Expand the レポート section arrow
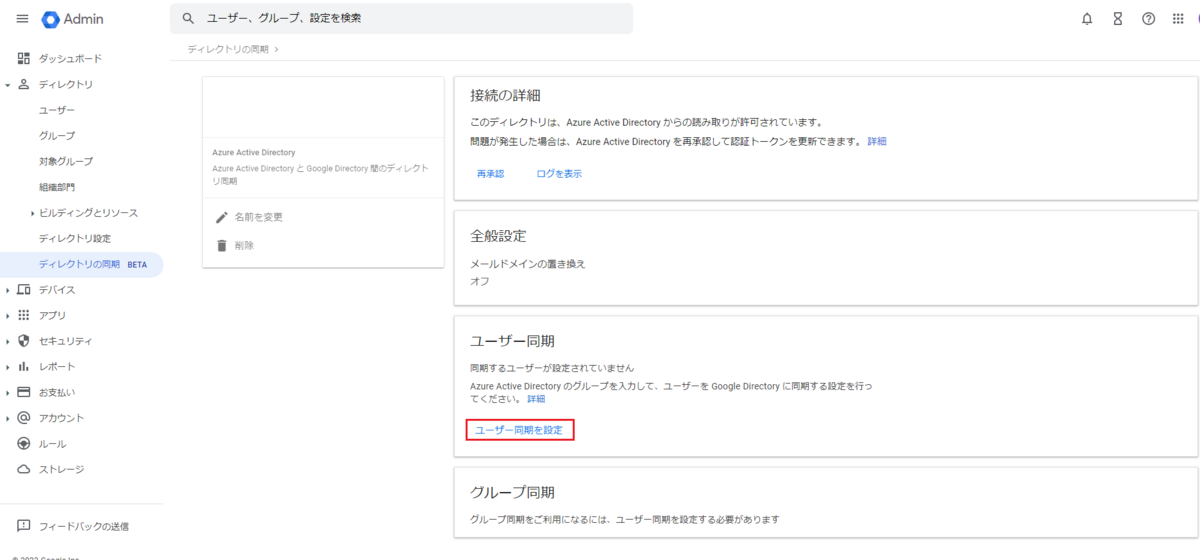Viewport: 1200px width, 560px height. (x=8, y=367)
